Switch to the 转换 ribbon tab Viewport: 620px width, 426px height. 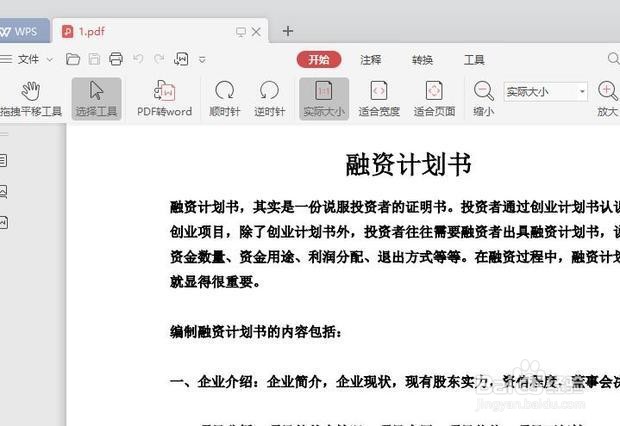[422, 60]
